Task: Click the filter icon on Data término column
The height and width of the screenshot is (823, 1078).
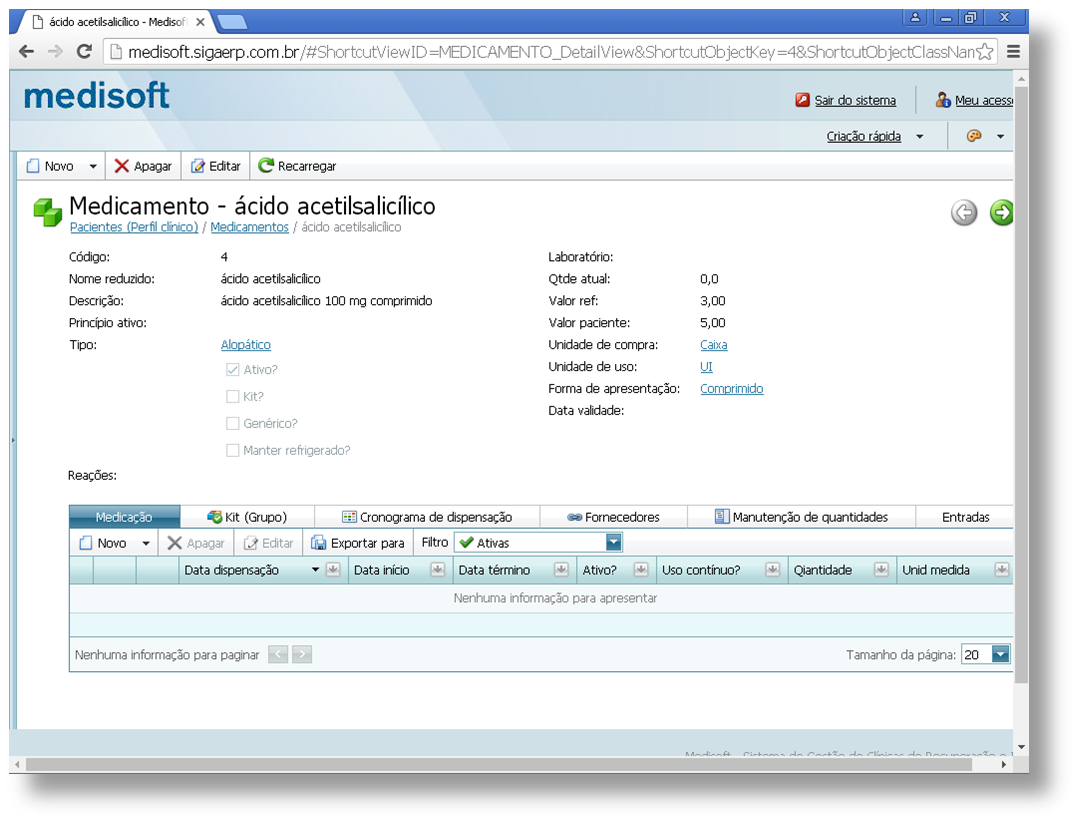Action: point(561,569)
